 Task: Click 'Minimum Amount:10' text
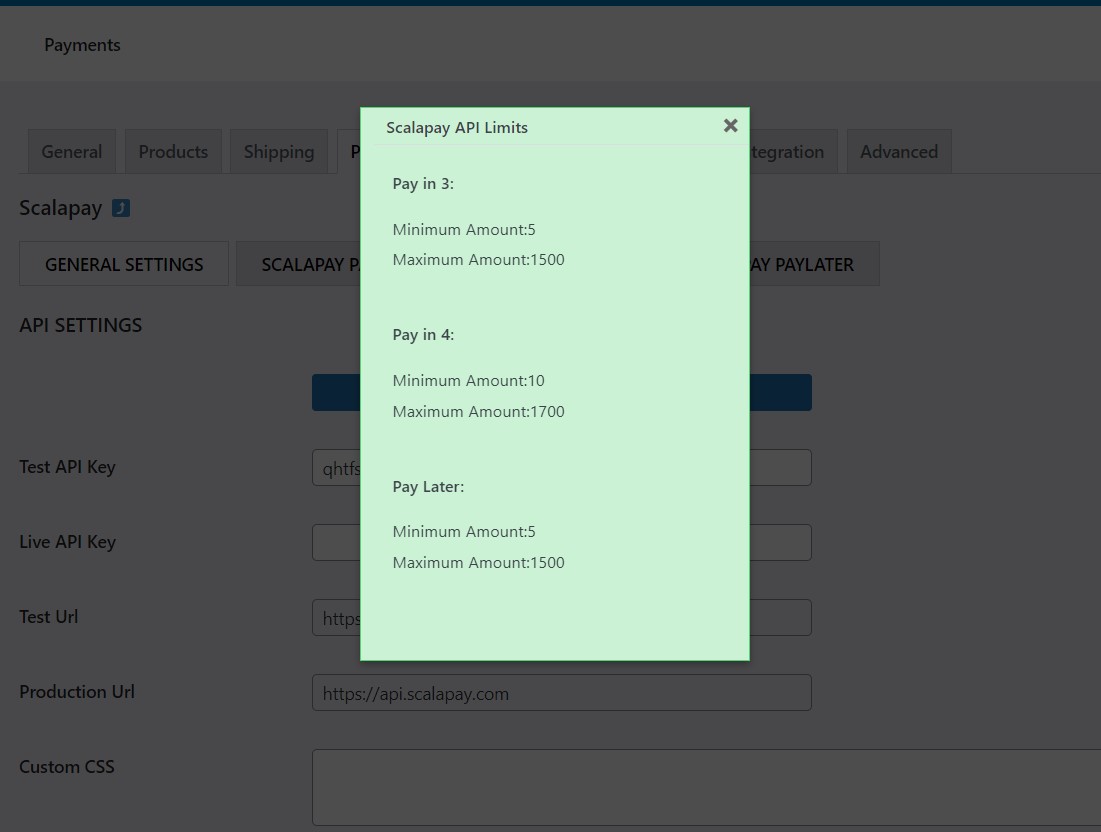point(468,381)
